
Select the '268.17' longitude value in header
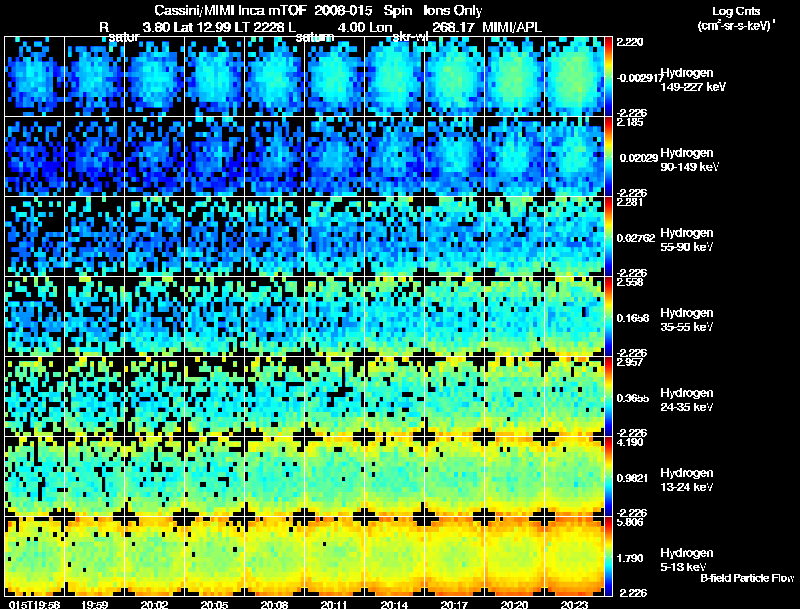[x=453, y=28]
